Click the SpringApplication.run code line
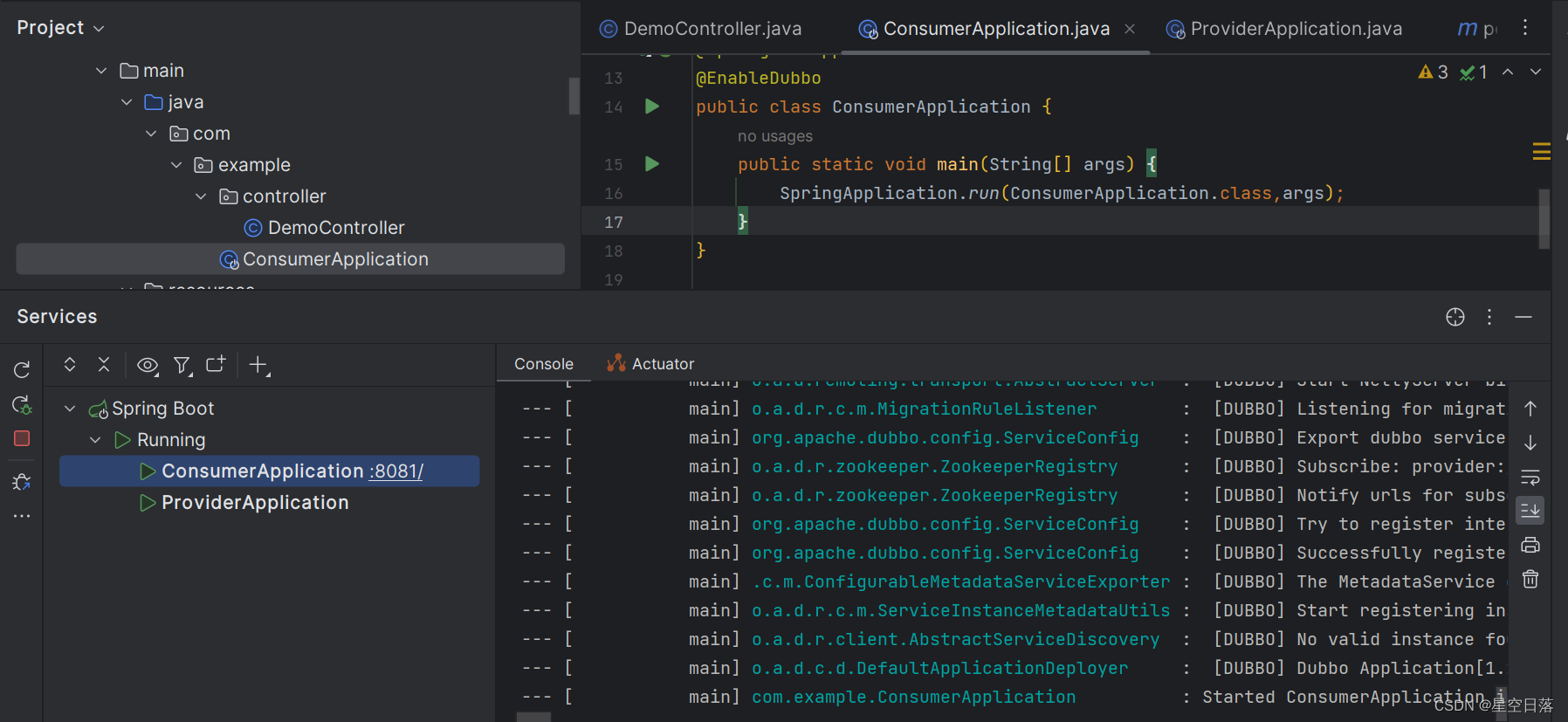1568x722 pixels. 1062,193
